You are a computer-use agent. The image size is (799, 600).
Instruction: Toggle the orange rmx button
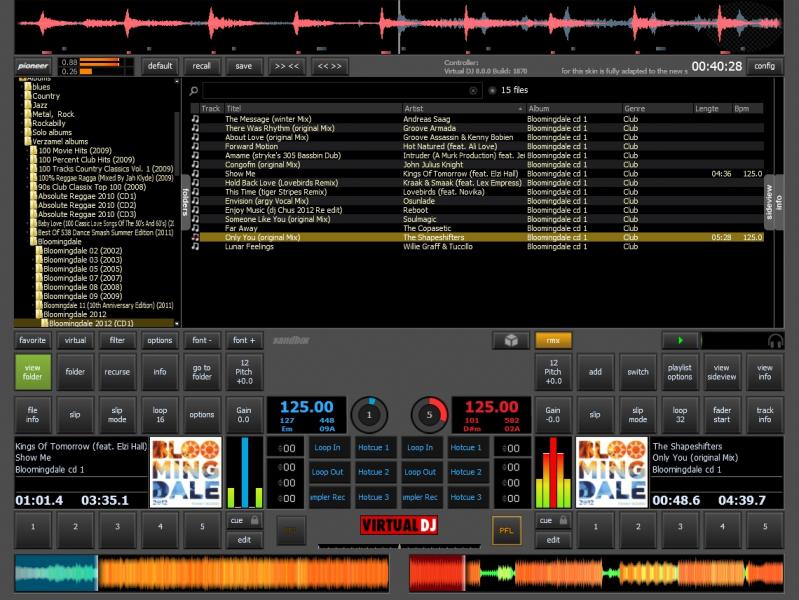(553, 341)
